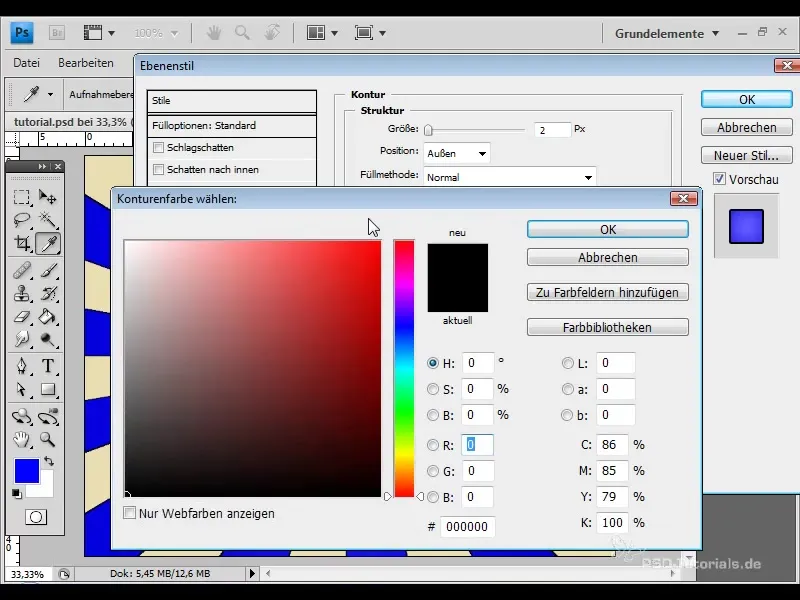
Task: Open the Bearbeiten menu
Action: coord(86,63)
